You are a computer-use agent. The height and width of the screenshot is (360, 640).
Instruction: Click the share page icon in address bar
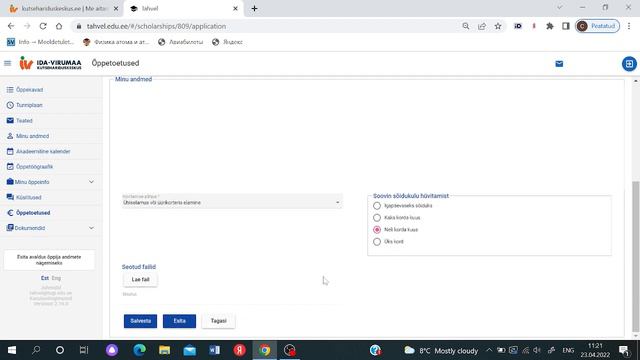point(482,26)
